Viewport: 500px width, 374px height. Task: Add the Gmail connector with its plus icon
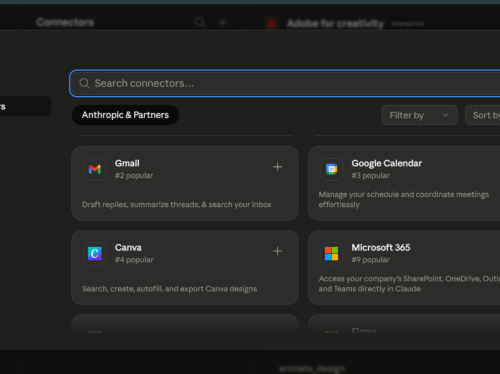coord(277,167)
